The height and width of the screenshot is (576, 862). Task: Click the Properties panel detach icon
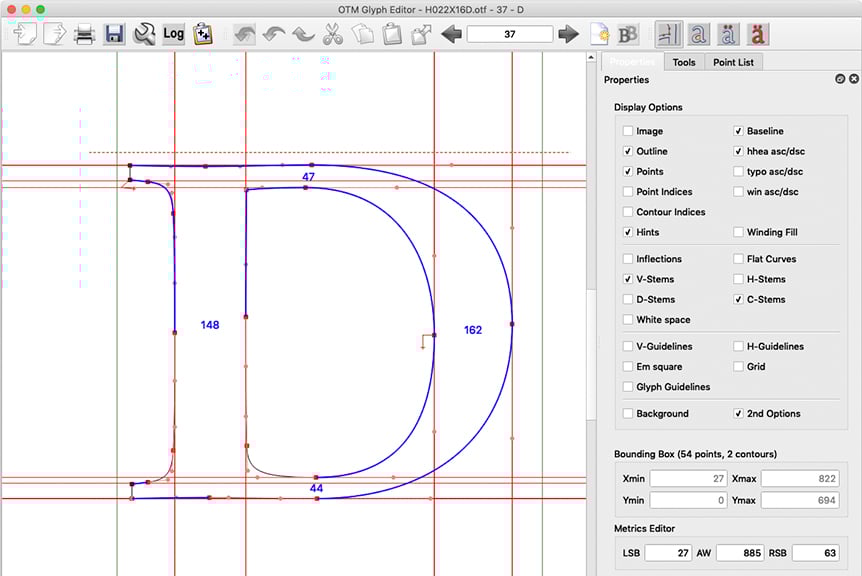pyautogui.click(x=840, y=79)
